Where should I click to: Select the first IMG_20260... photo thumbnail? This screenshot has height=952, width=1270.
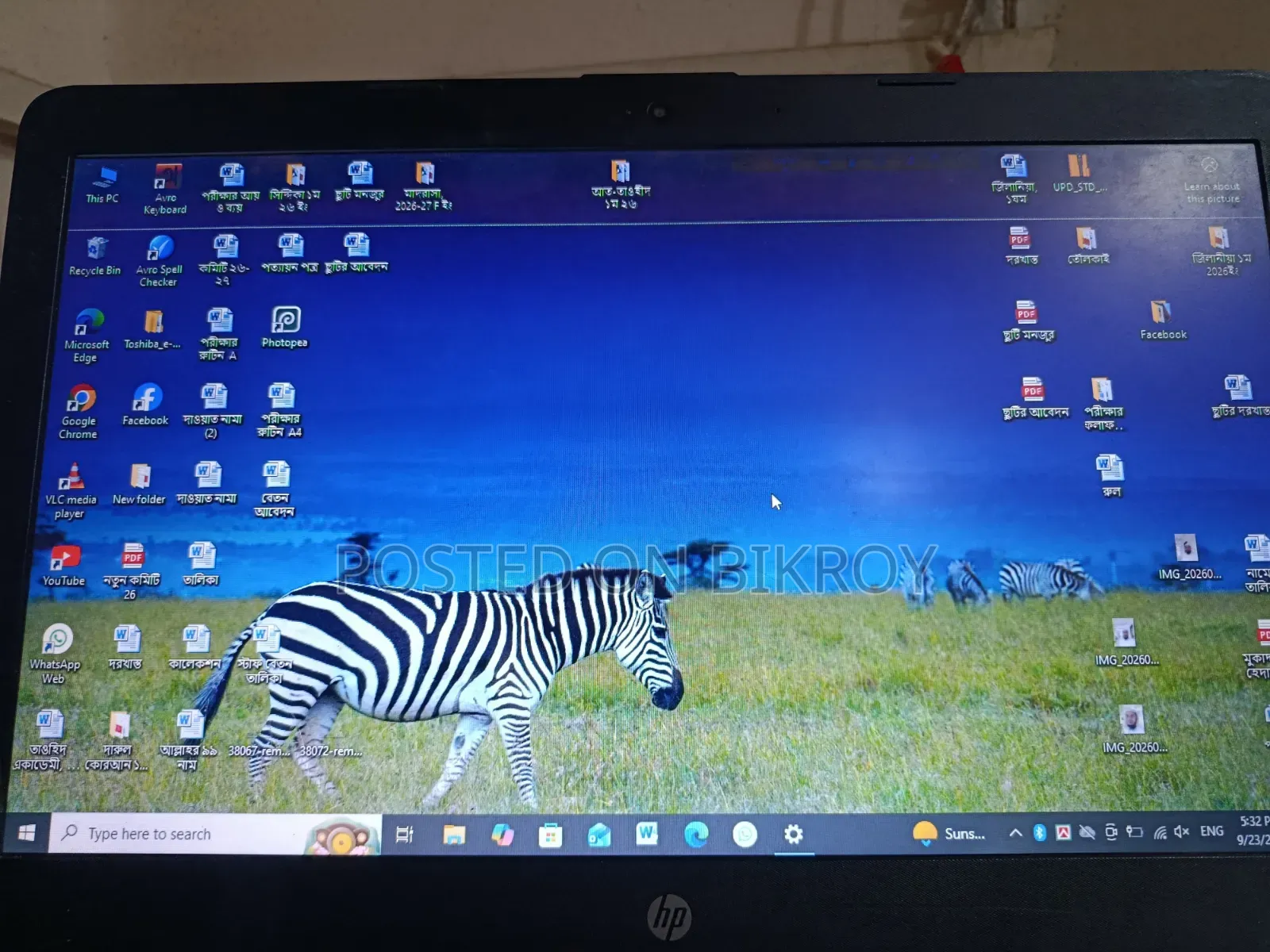pos(1188,558)
